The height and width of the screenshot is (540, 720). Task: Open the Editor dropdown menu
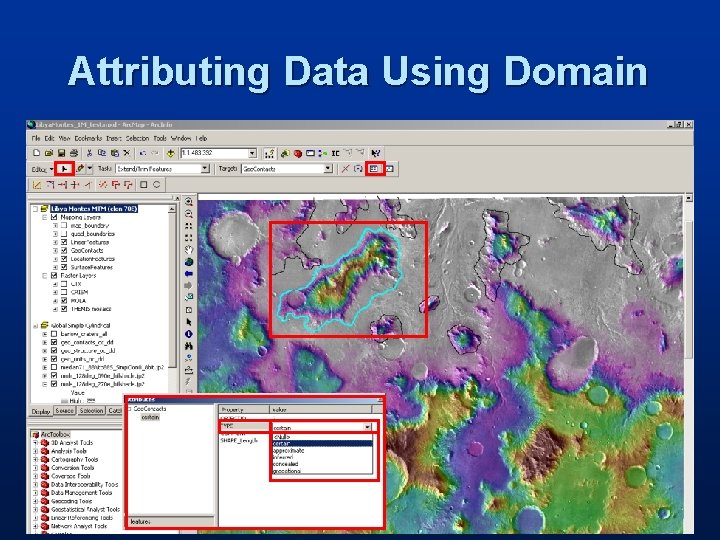42,169
